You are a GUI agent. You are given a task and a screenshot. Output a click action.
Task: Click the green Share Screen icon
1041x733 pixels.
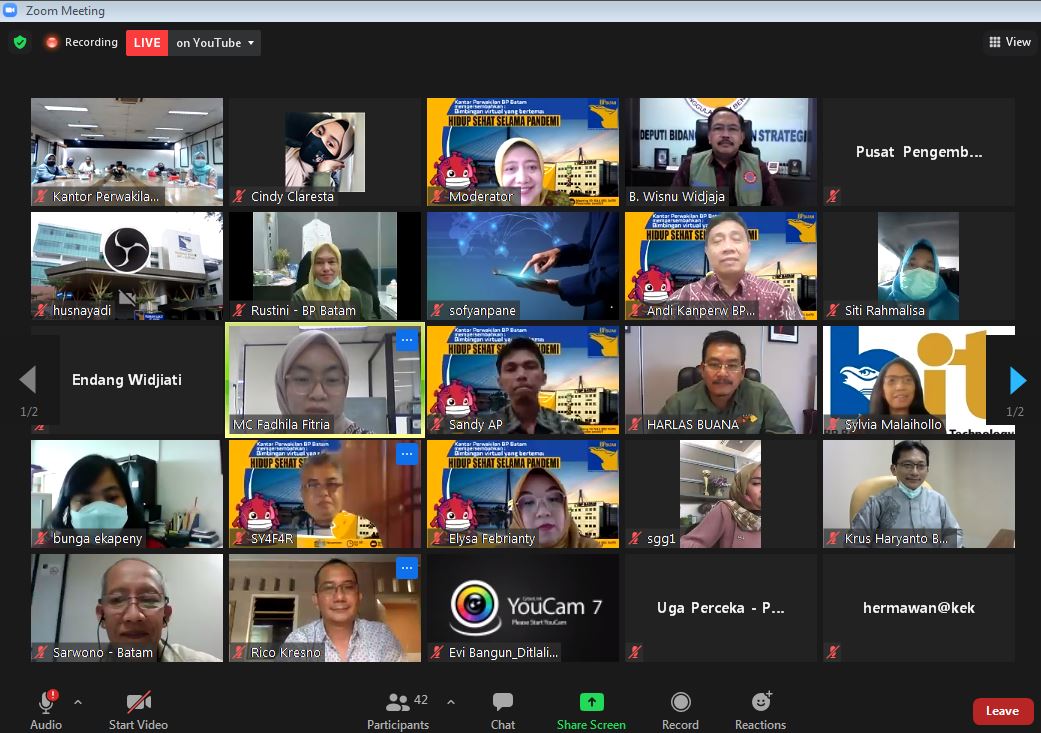tap(591, 703)
